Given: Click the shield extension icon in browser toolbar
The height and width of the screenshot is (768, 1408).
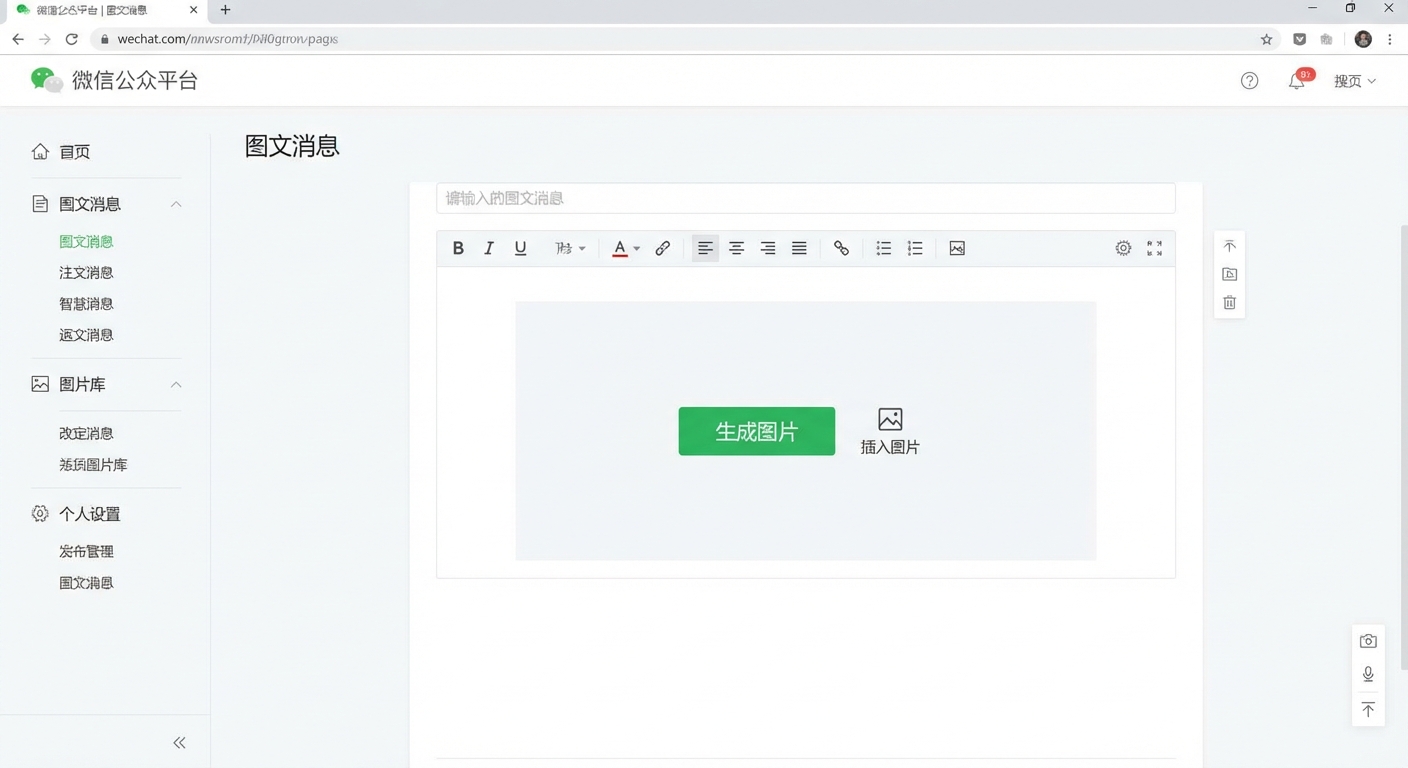Looking at the screenshot, I should point(1299,39).
